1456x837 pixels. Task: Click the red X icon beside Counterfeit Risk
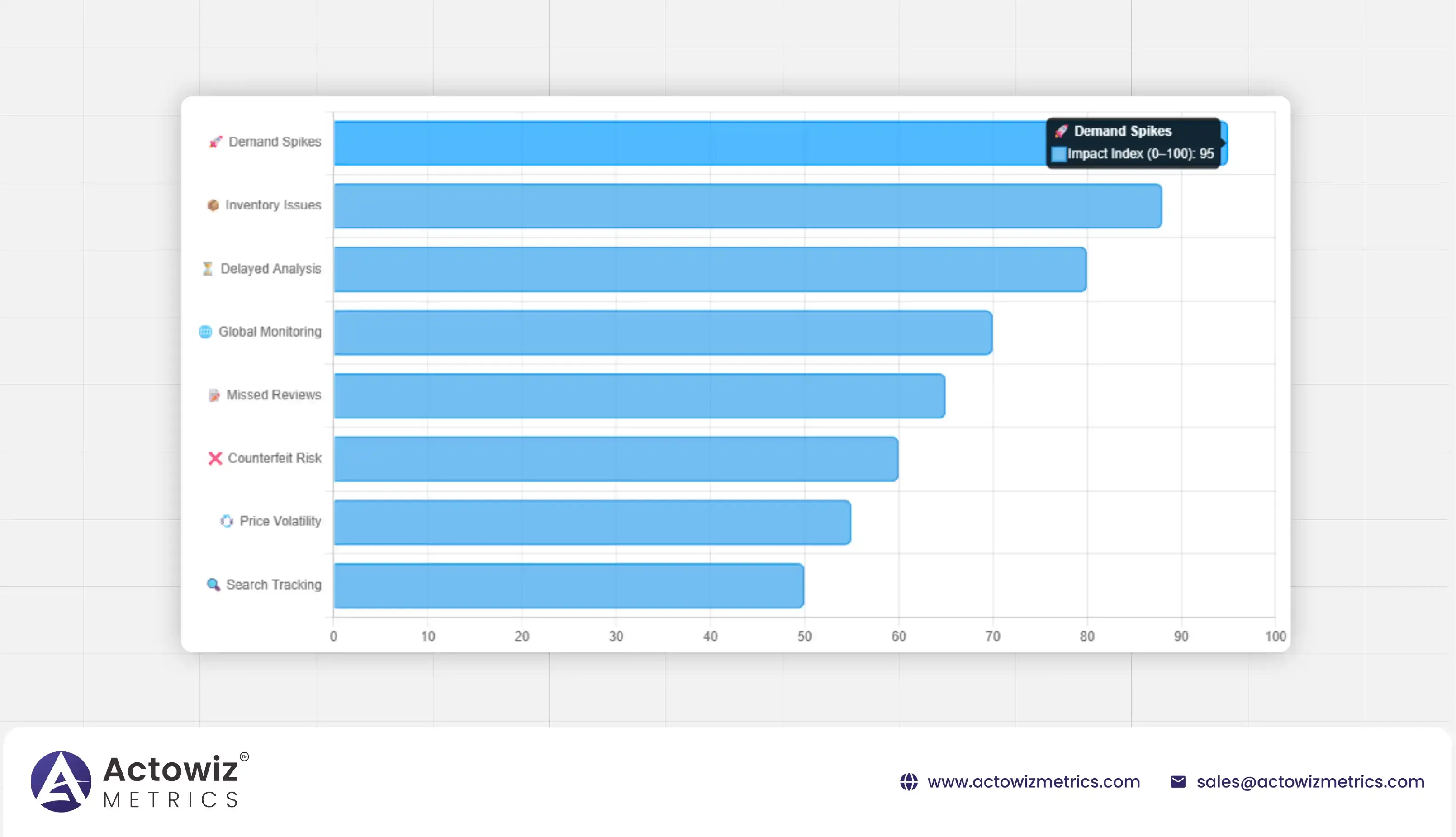pyautogui.click(x=215, y=458)
